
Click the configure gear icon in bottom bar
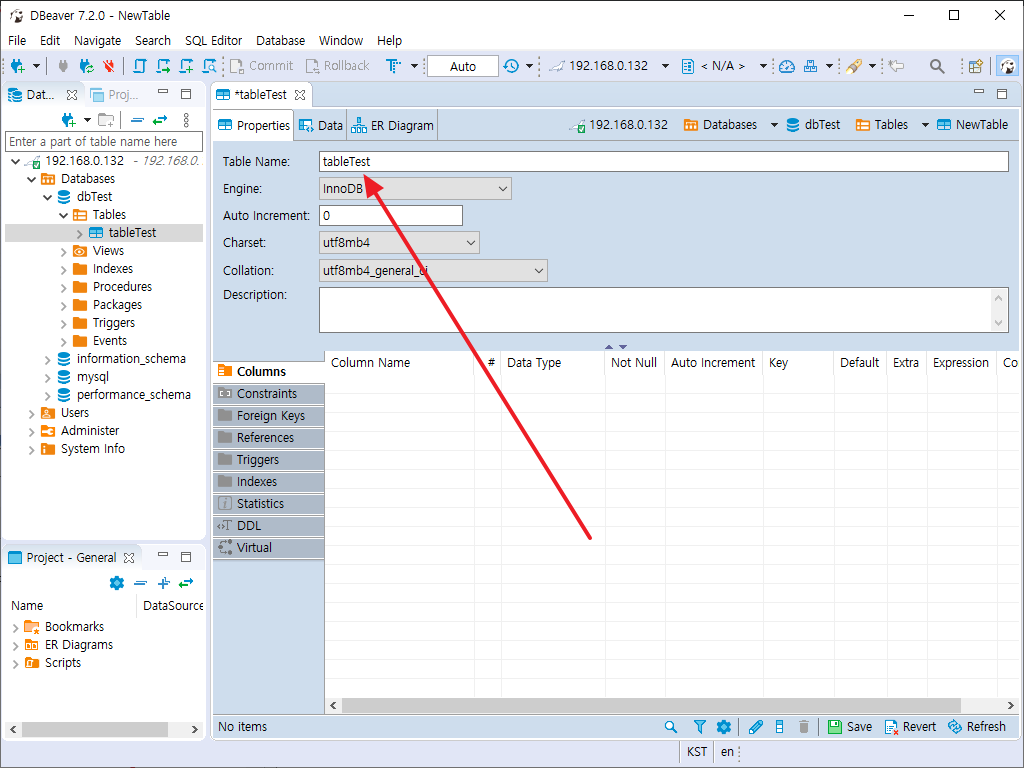(724, 726)
